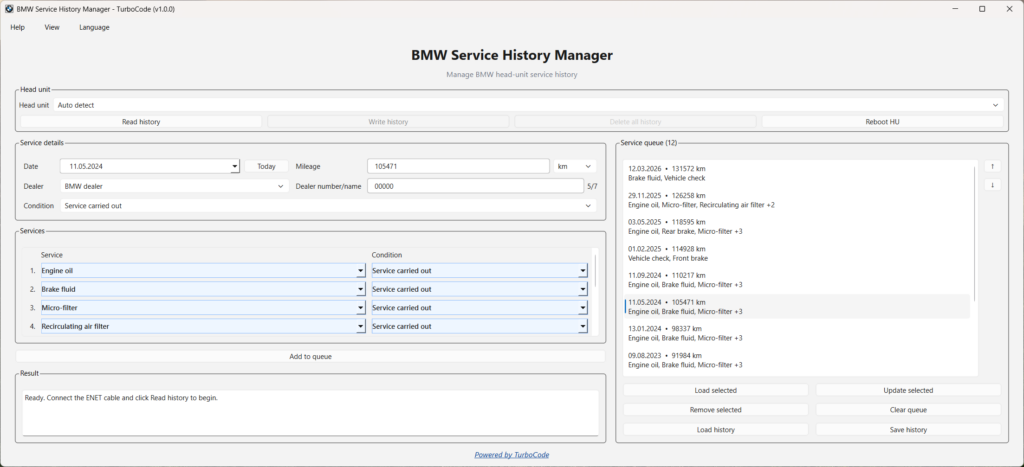The height and width of the screenshot is (467, 1024).
Task: Click the Write history button
Action: click(388, 121)
